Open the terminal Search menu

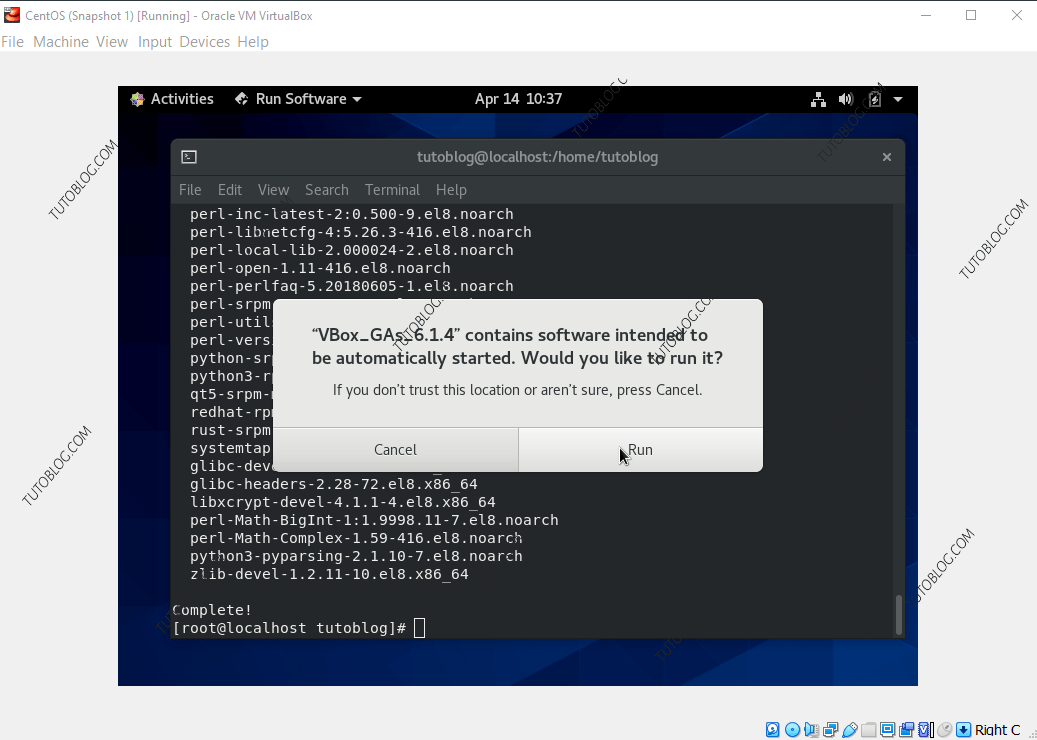(327, 190)
